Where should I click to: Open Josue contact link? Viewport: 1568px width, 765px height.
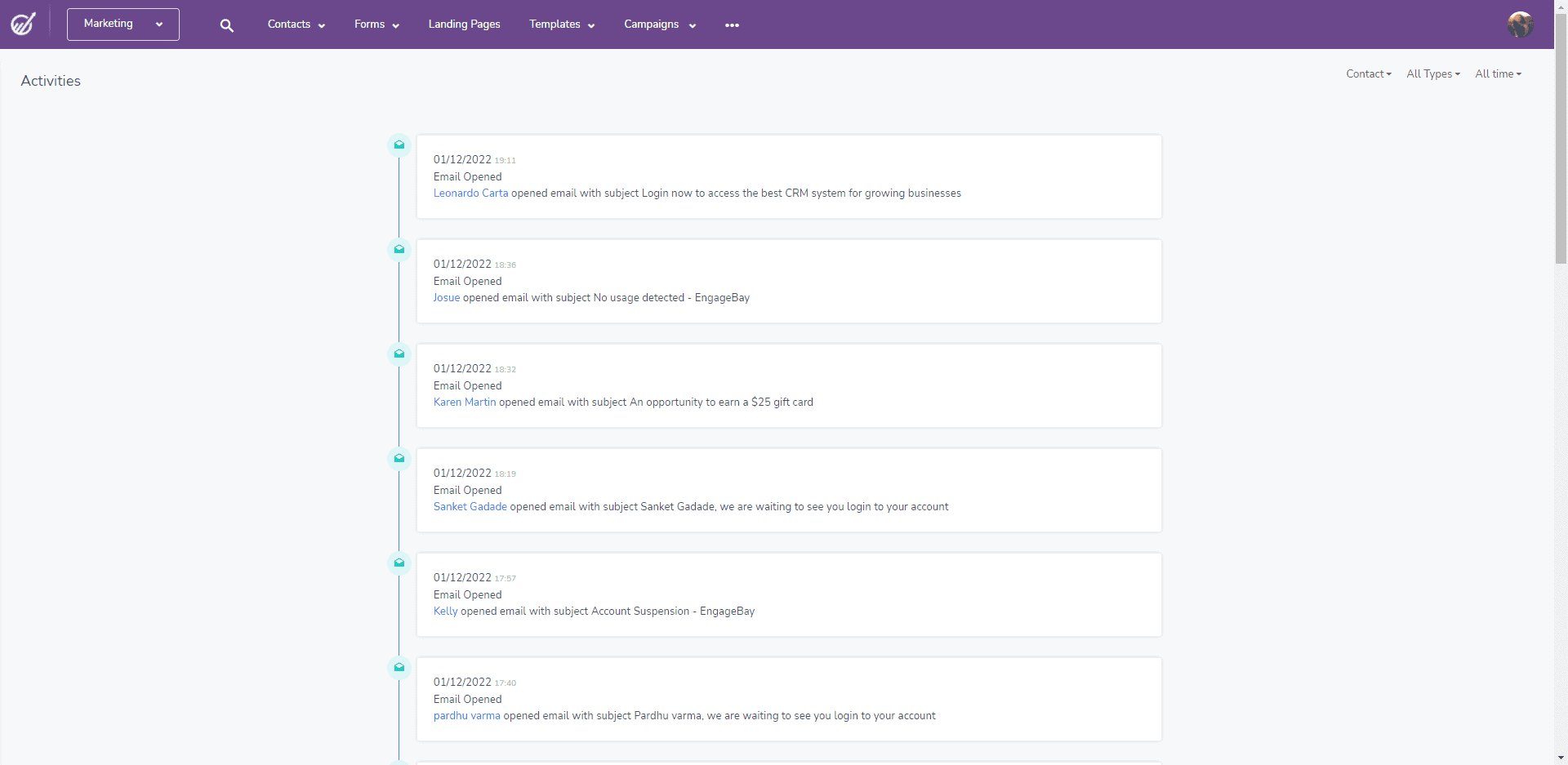447,298
